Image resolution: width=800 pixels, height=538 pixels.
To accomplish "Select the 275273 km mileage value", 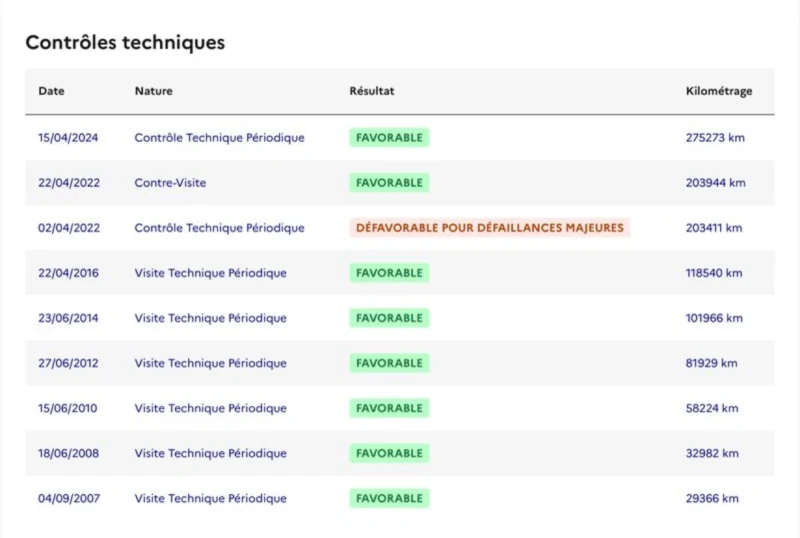I will [715, 138].
